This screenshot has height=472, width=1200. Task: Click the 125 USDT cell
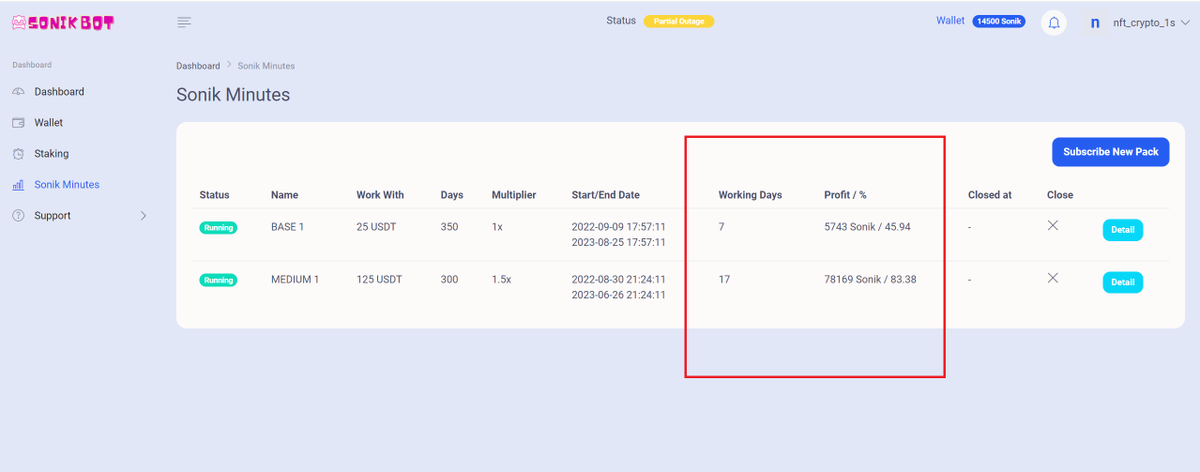tap(379, 279)
